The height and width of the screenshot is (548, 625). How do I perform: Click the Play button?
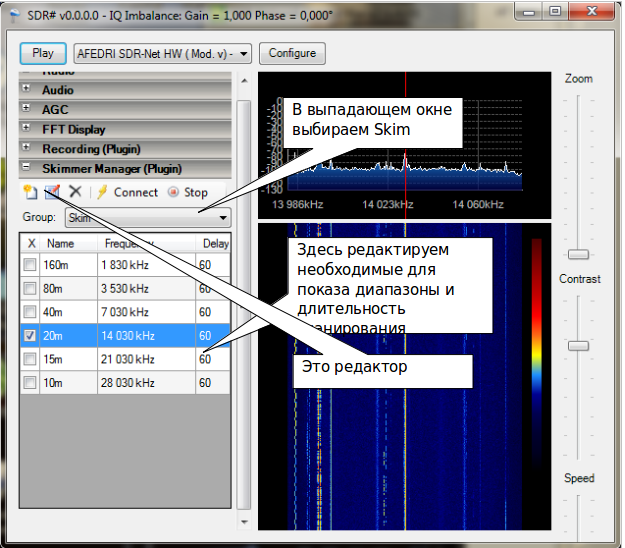point(43,53)
